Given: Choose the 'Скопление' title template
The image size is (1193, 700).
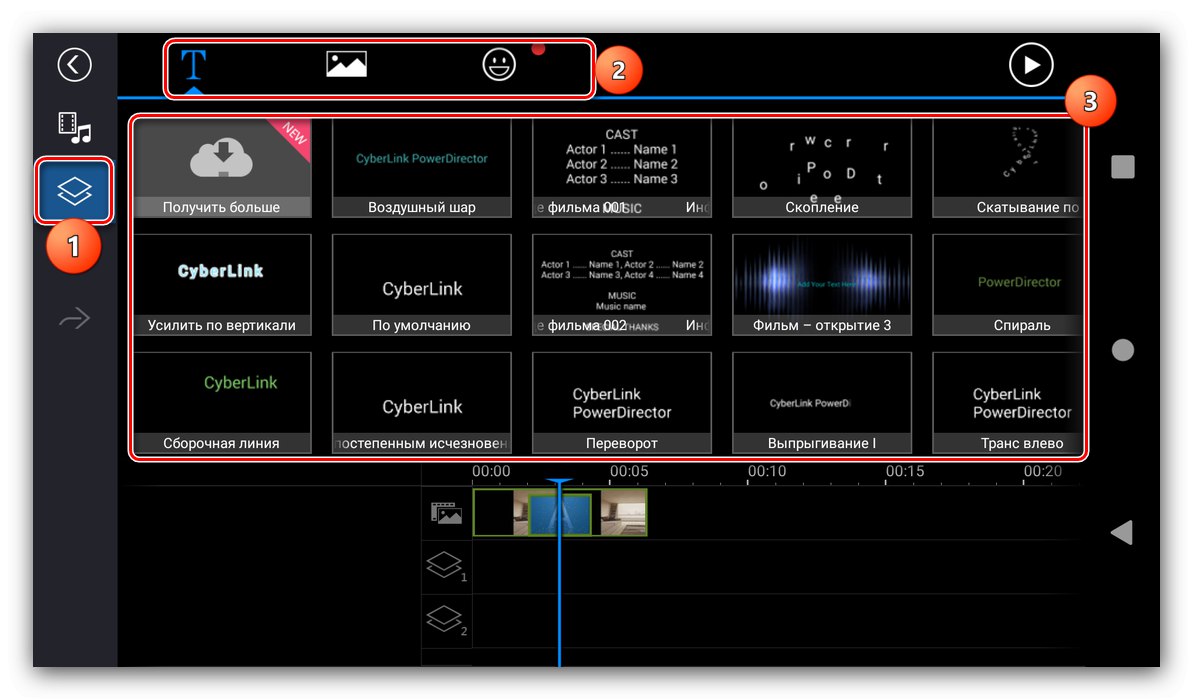Looking at the screenshot, I should 822,168.
